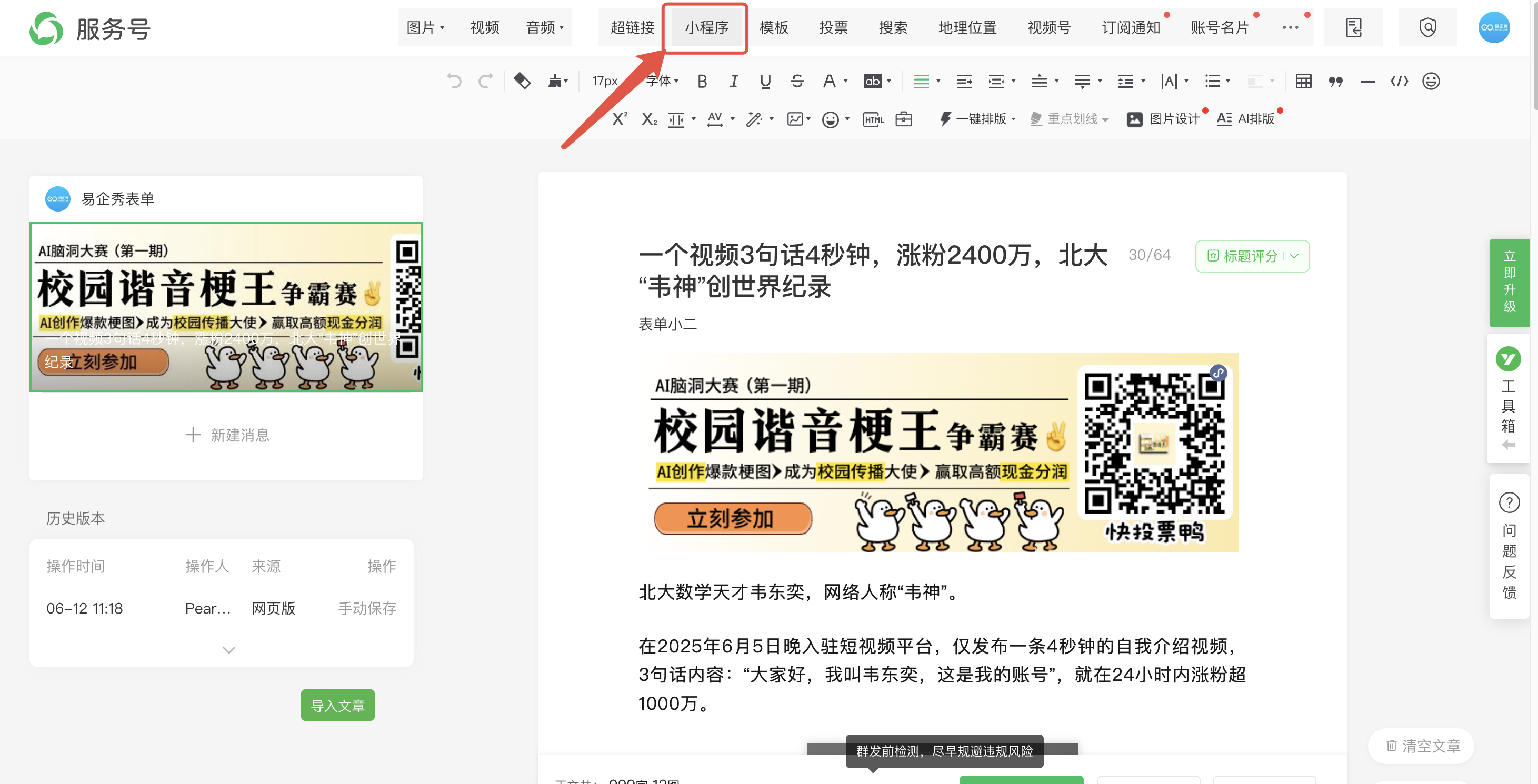This screenshot has width=1538, height=784.
Task: Open the green text alignment dropdown
Action: pos(926,81)
